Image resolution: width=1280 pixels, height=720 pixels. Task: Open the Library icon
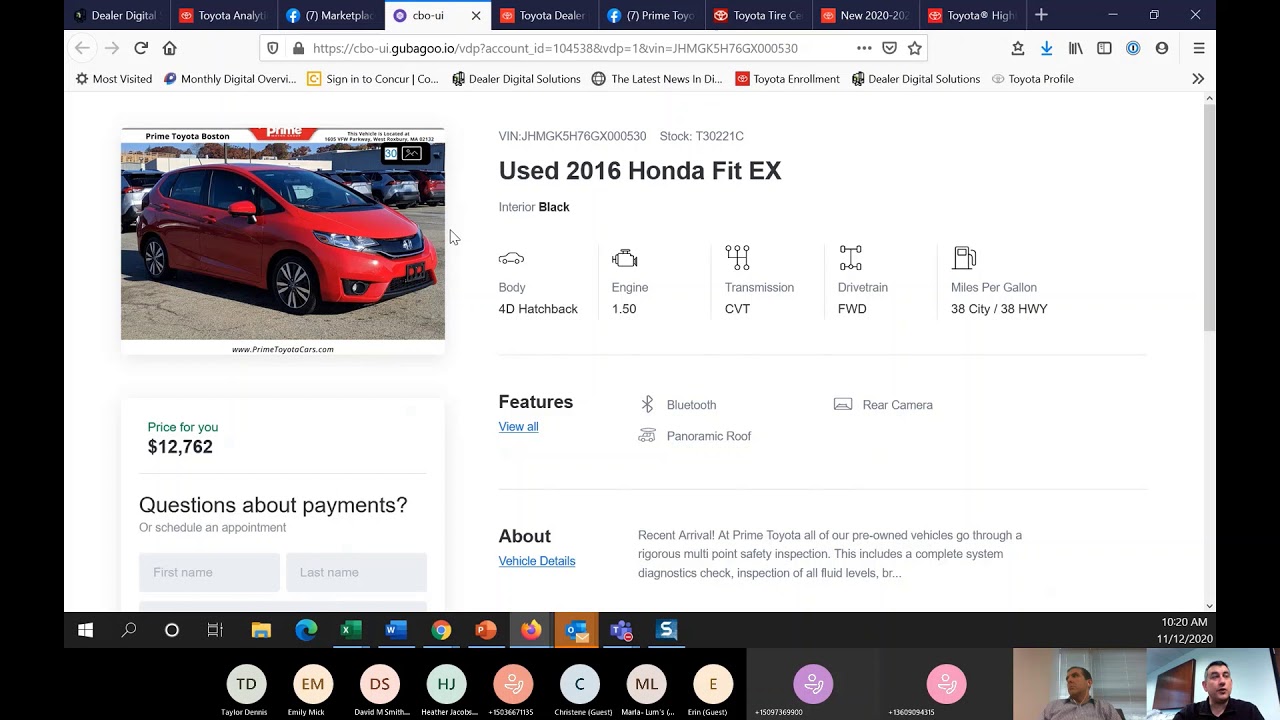pyautogui.click(x=1076, y=48)
